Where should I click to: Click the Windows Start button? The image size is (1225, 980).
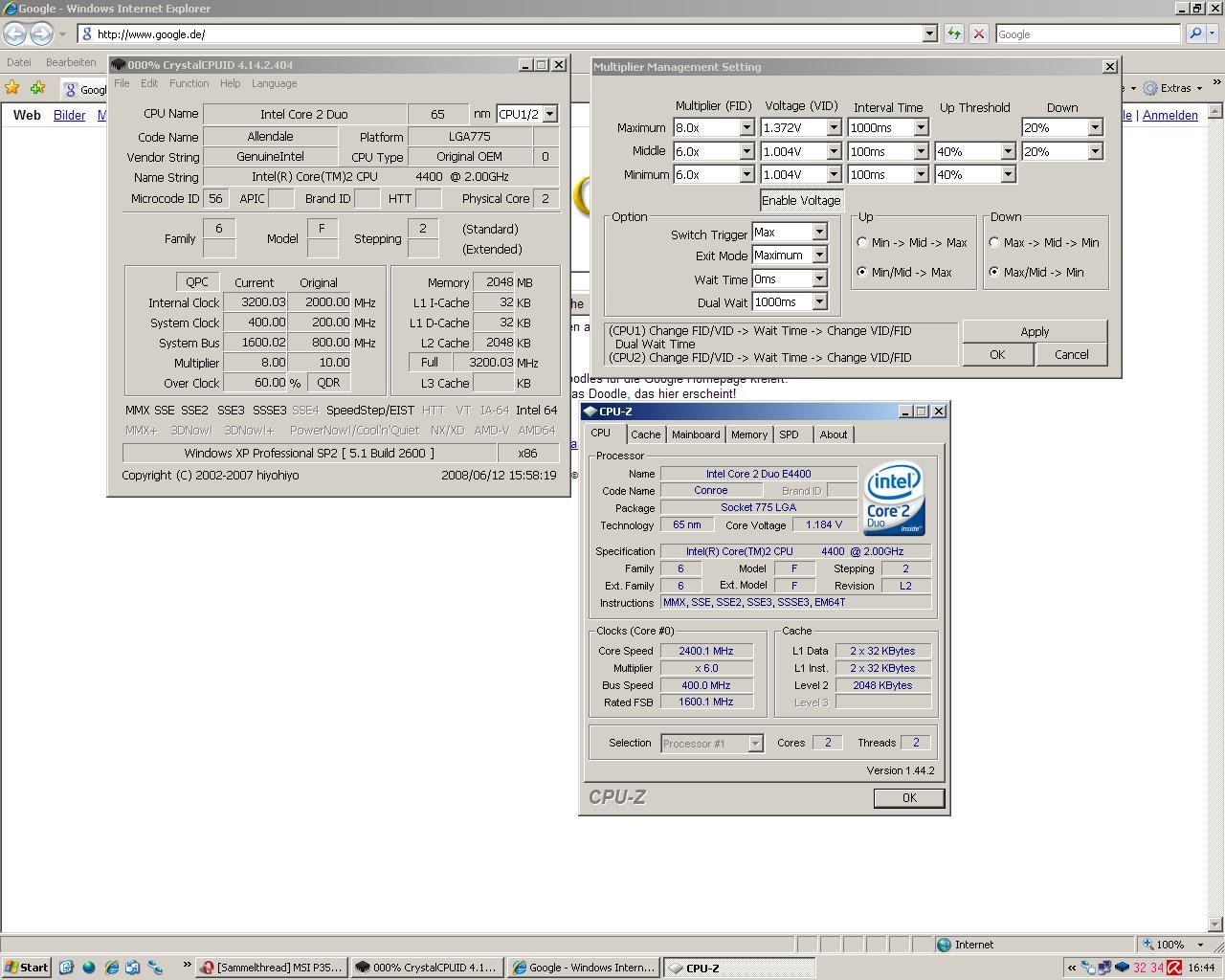pyautogui.click(x=26, y=968)
